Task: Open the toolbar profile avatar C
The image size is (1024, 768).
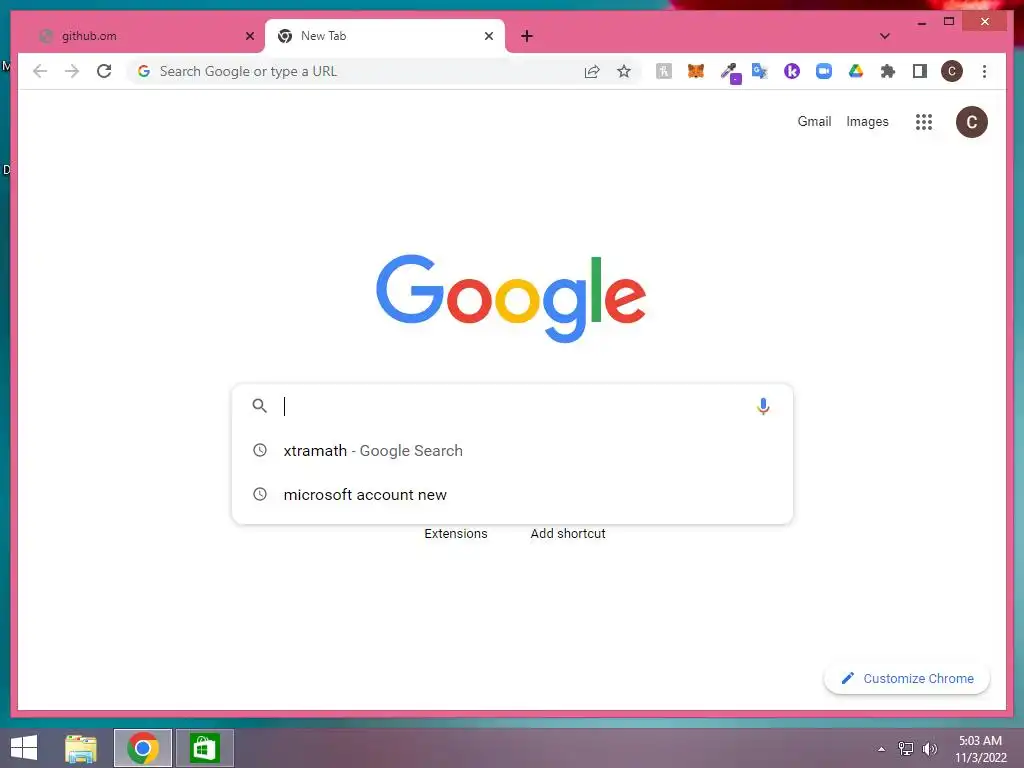Action: click(x=952, y=71)
